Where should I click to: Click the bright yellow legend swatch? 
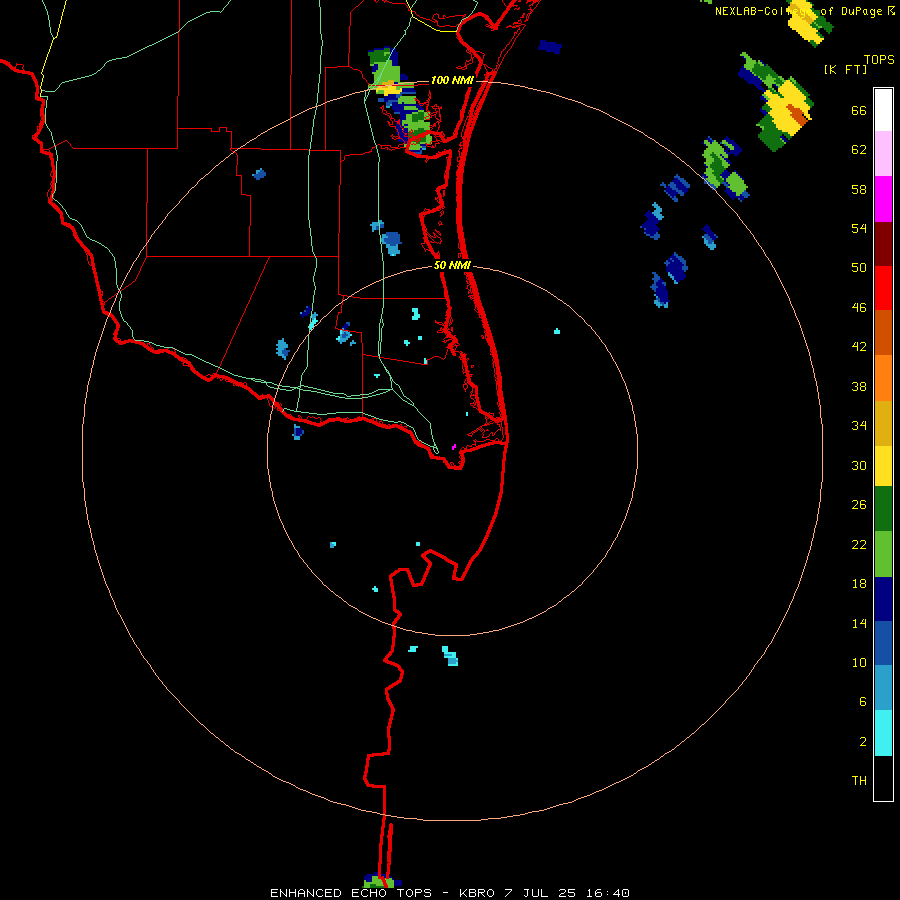coord(883,466)
